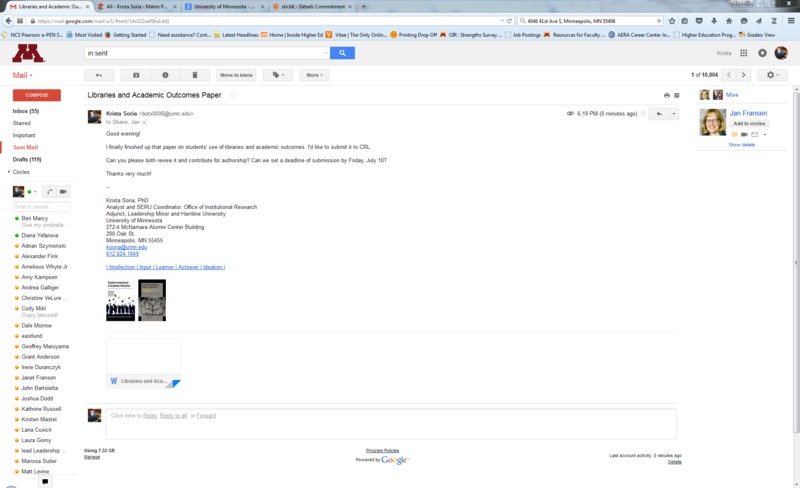Open the Libraries and Aca... Word attachment
Viewport: 800px width, 488px height.
[144, 381]
